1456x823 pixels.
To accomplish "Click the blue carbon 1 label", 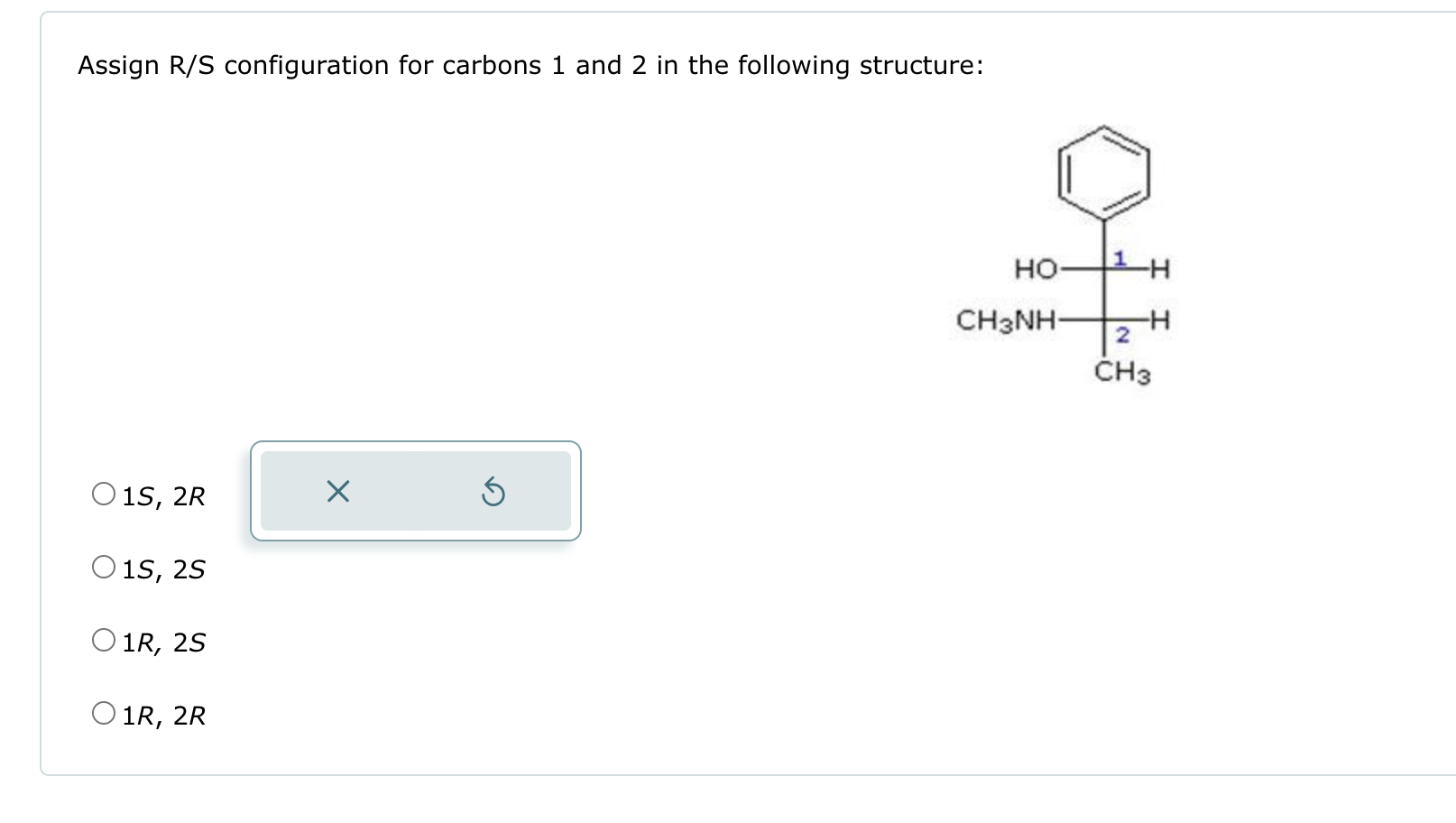I will pos(1119,257).
